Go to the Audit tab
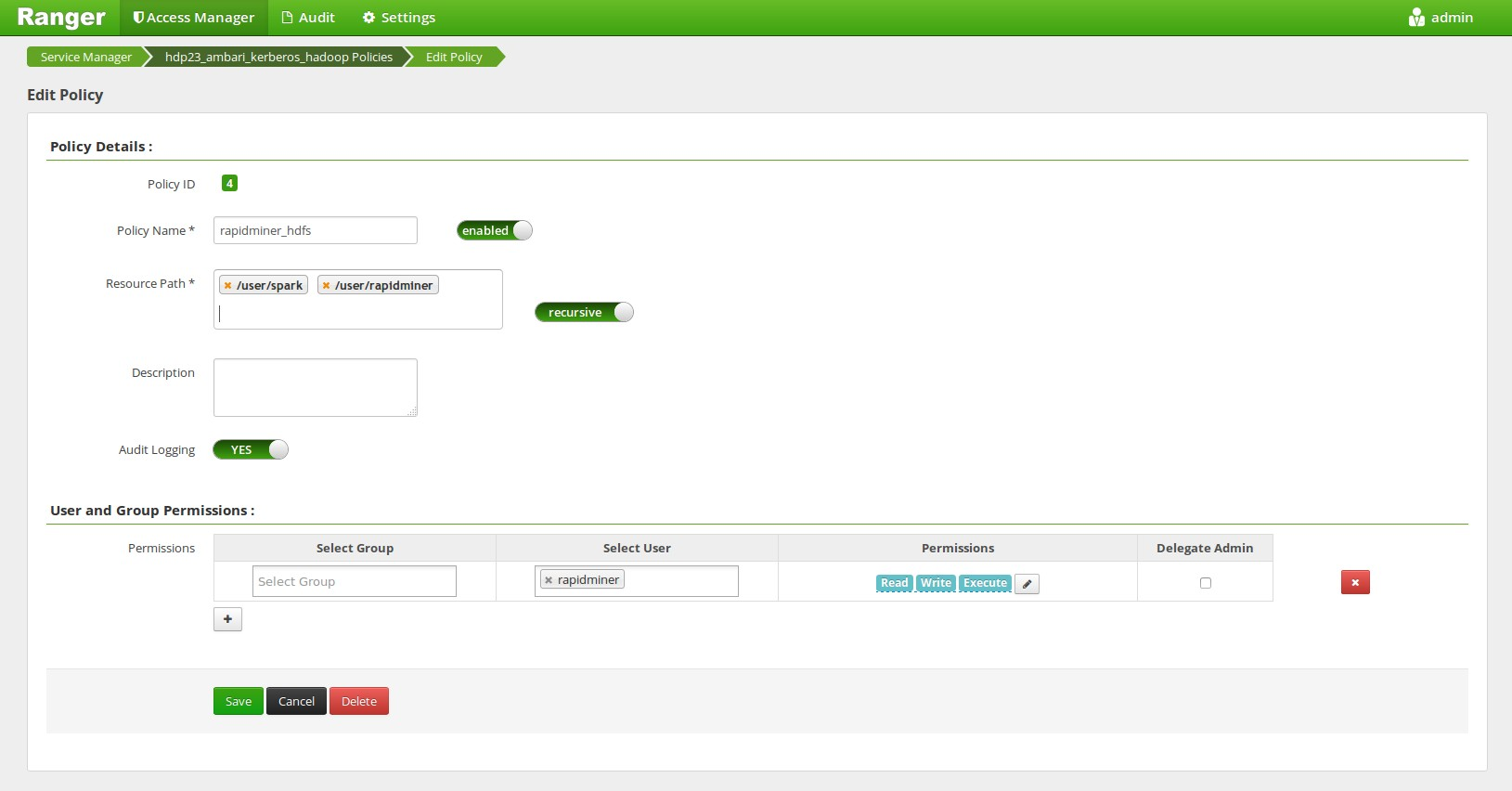1512x791 pixels. coord(308,18)
